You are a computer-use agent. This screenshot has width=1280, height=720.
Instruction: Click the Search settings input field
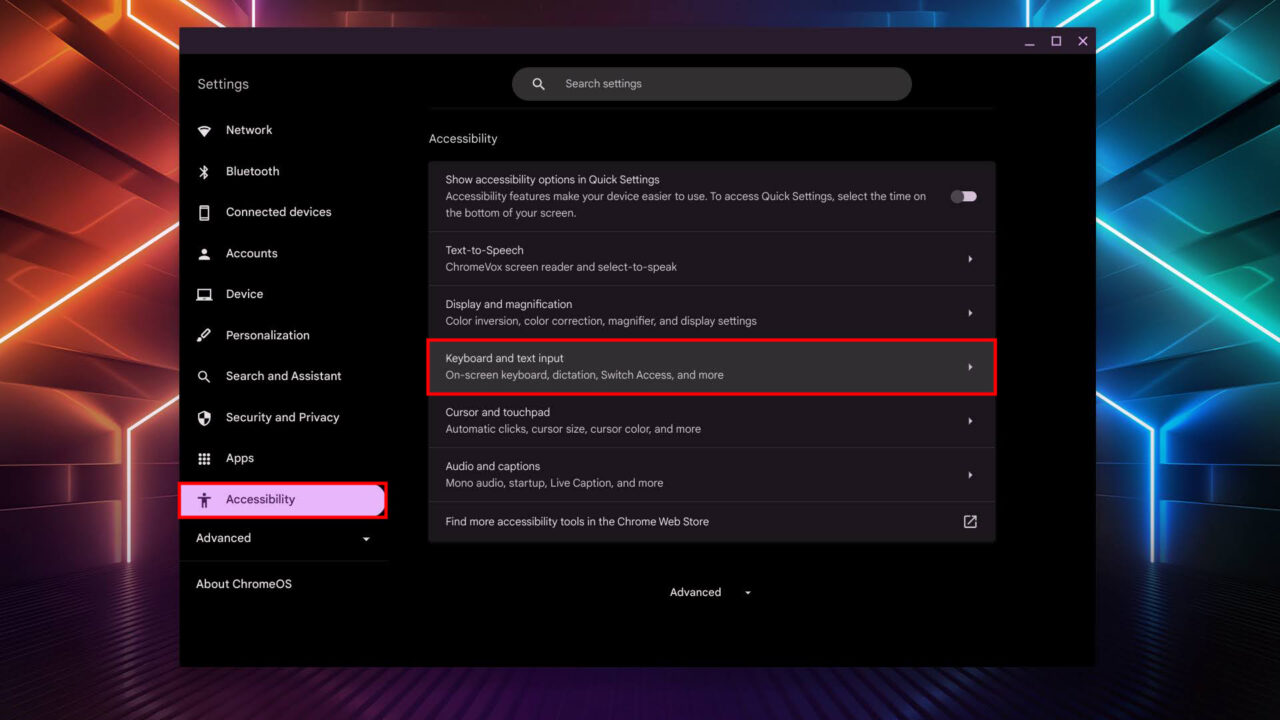[x=711, y=83]
